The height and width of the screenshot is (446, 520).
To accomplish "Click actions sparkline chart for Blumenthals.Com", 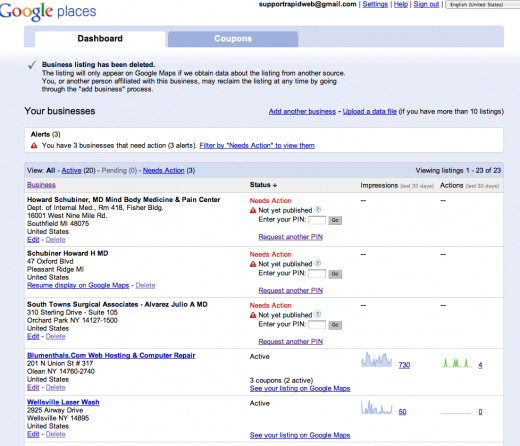I will 456,363.
